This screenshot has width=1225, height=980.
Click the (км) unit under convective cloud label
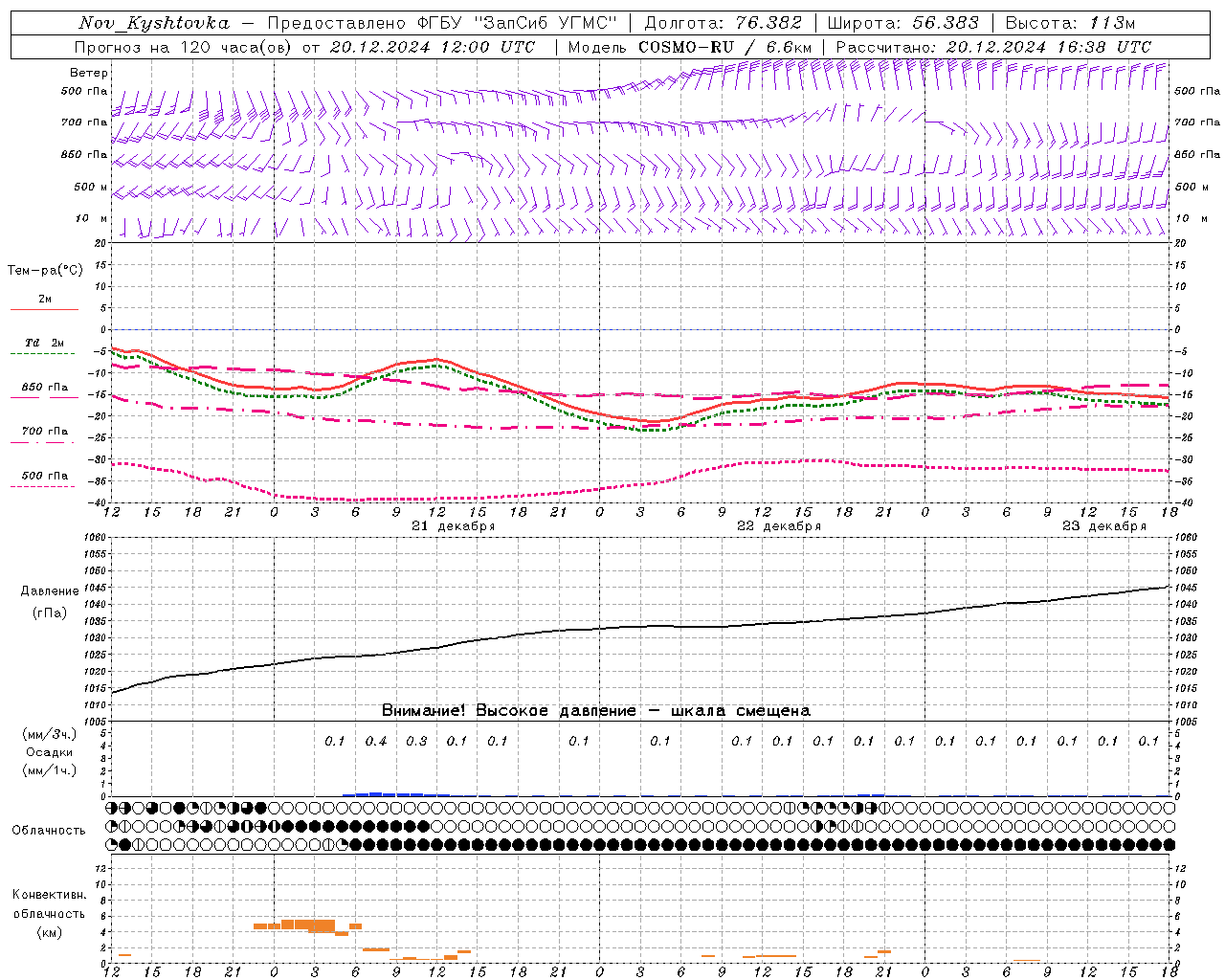tap(49, 932)
